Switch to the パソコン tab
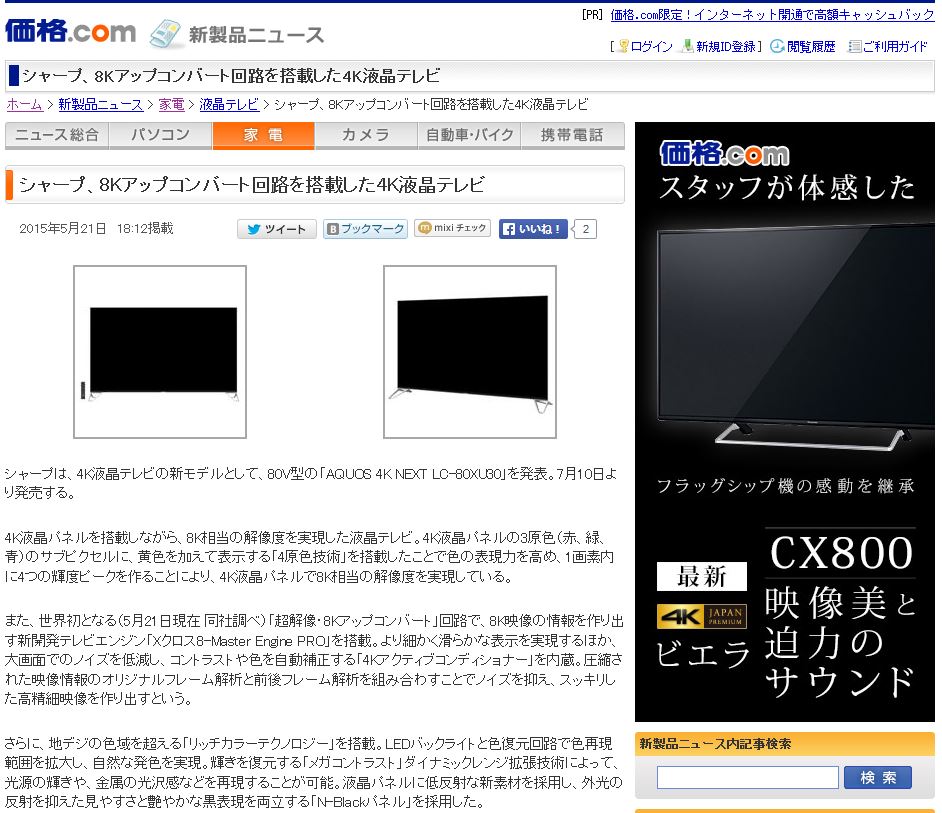Image resolution: width=942 pixels, height=813 pixels. (160, 135)
